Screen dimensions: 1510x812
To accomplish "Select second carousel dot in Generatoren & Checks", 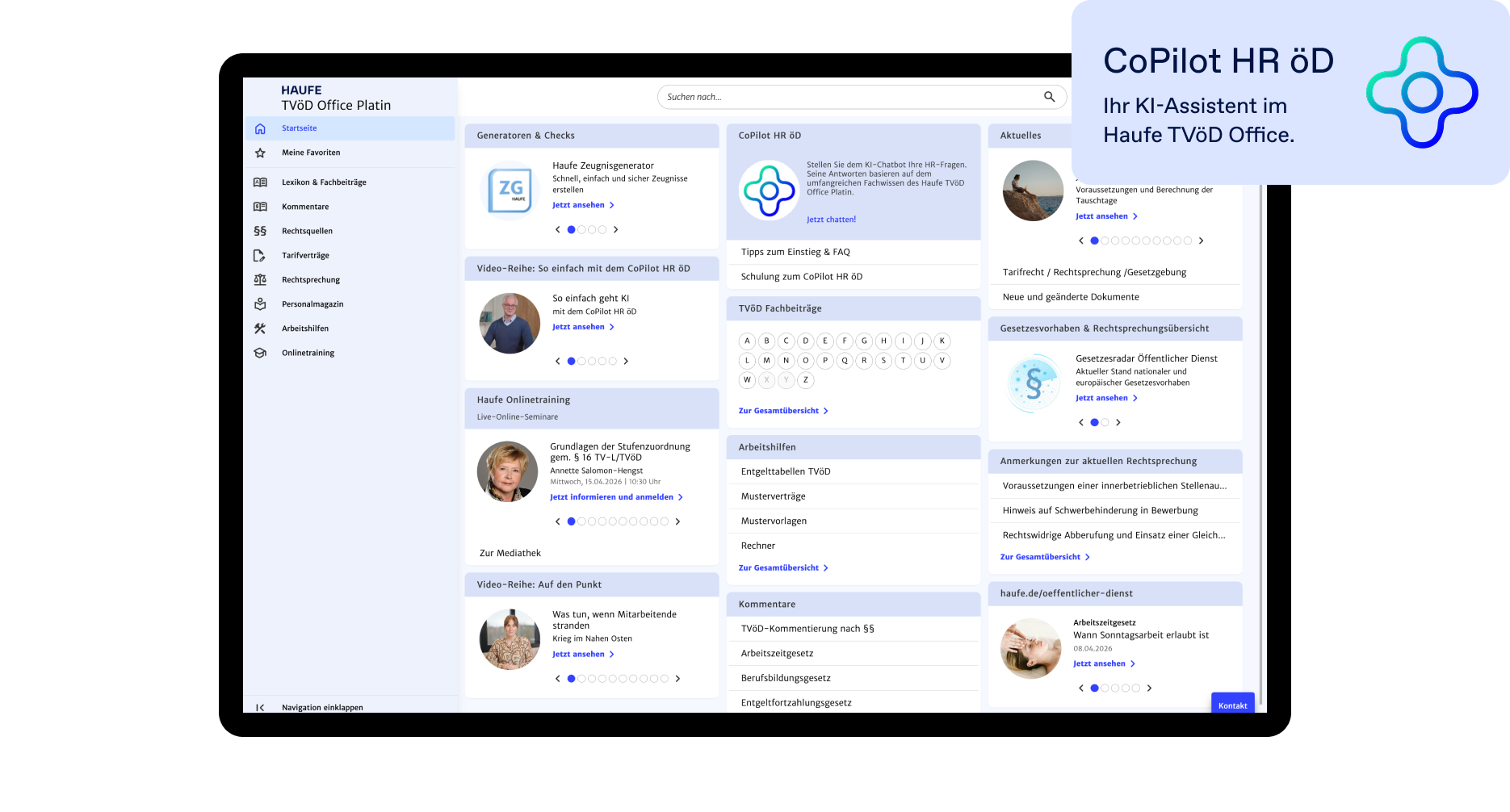I will (x=581, y=230).
